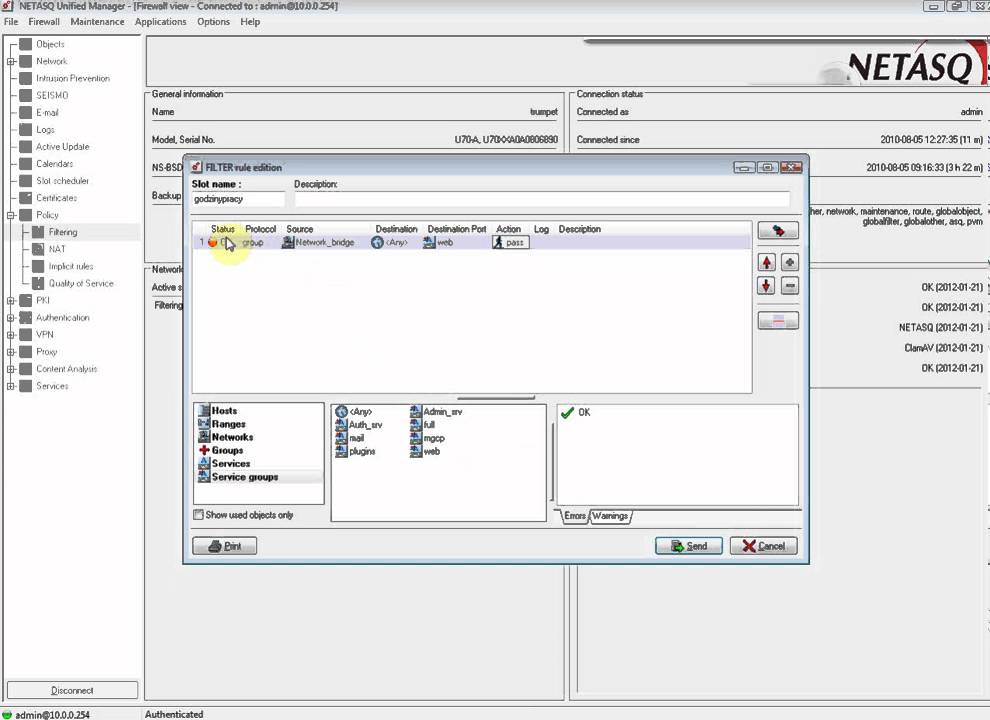
Task: Select <Any> in service group list
Action: click(354, 412)
